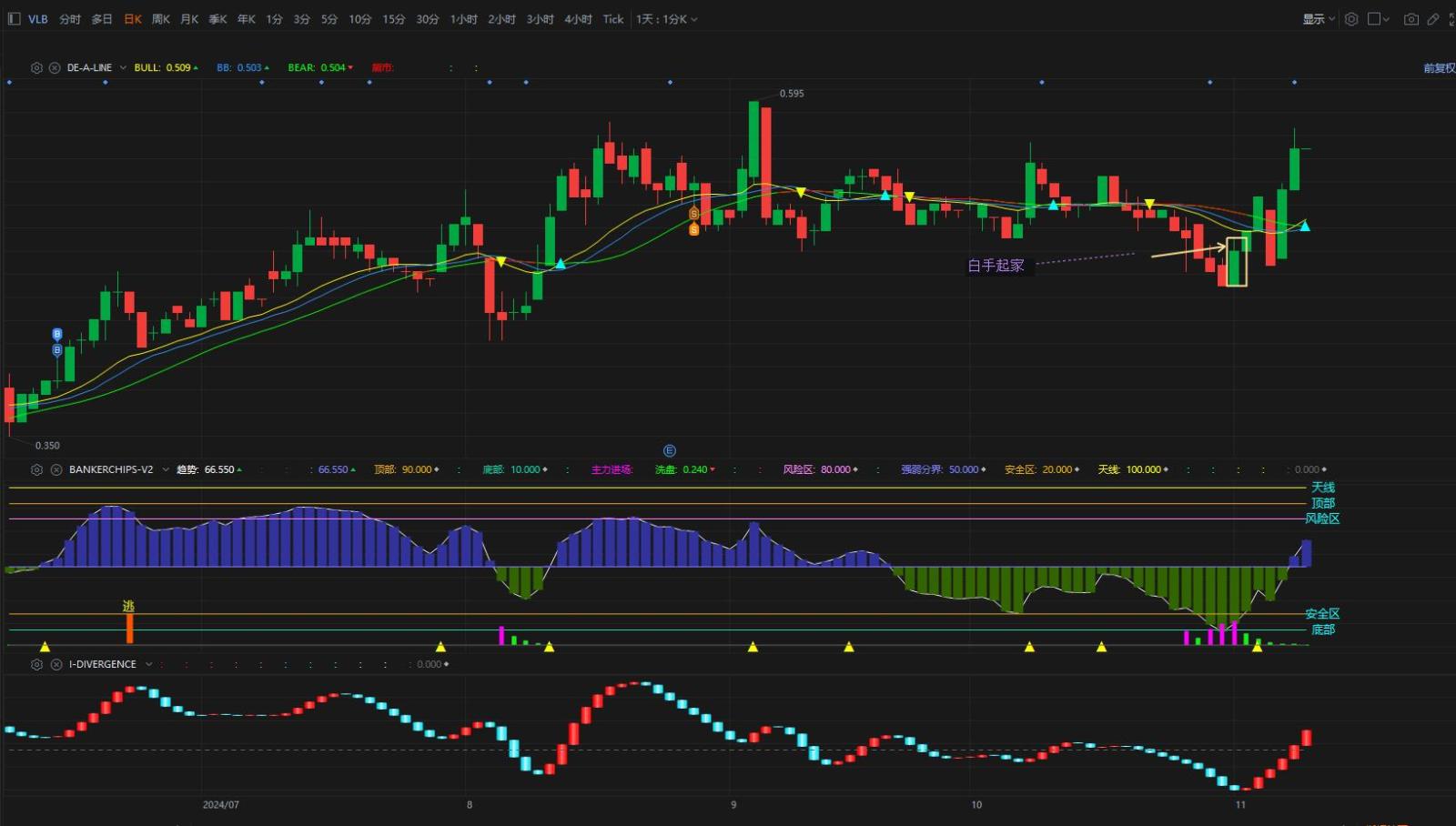The height and width of the screenshot is (826, 1456).
Task: Switch to 4小时 four-hour chart
Action: pyautogui.click(x=578, y=18)
